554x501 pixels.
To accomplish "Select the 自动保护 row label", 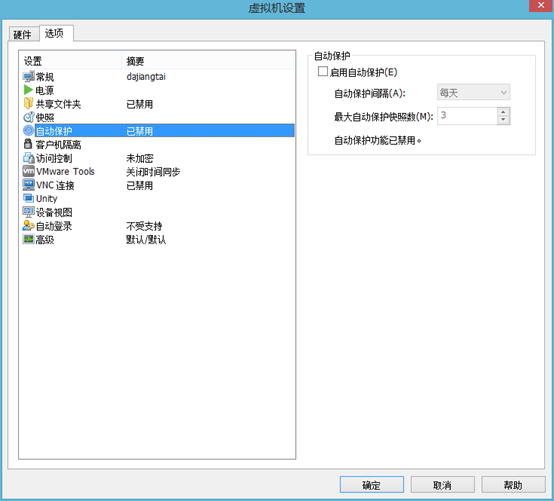I will tap(54, 131).
